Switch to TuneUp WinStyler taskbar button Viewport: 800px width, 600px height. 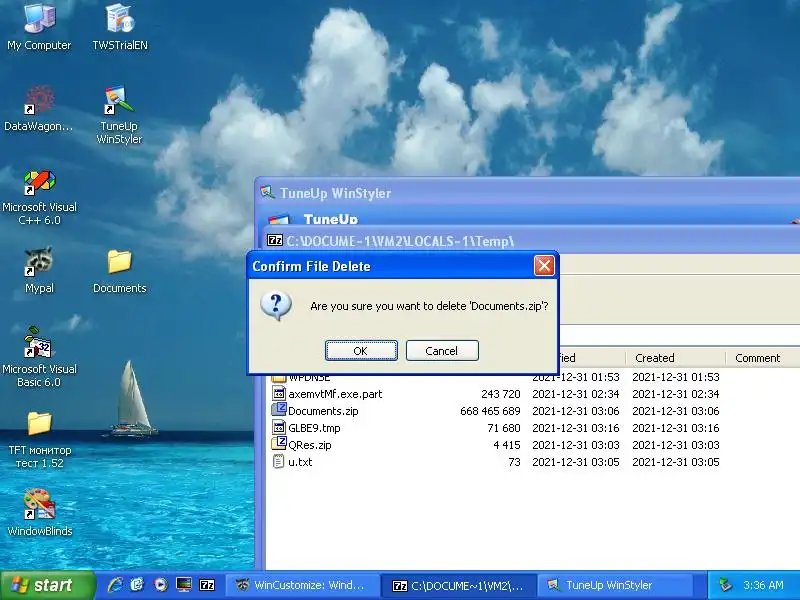[616, 585]
